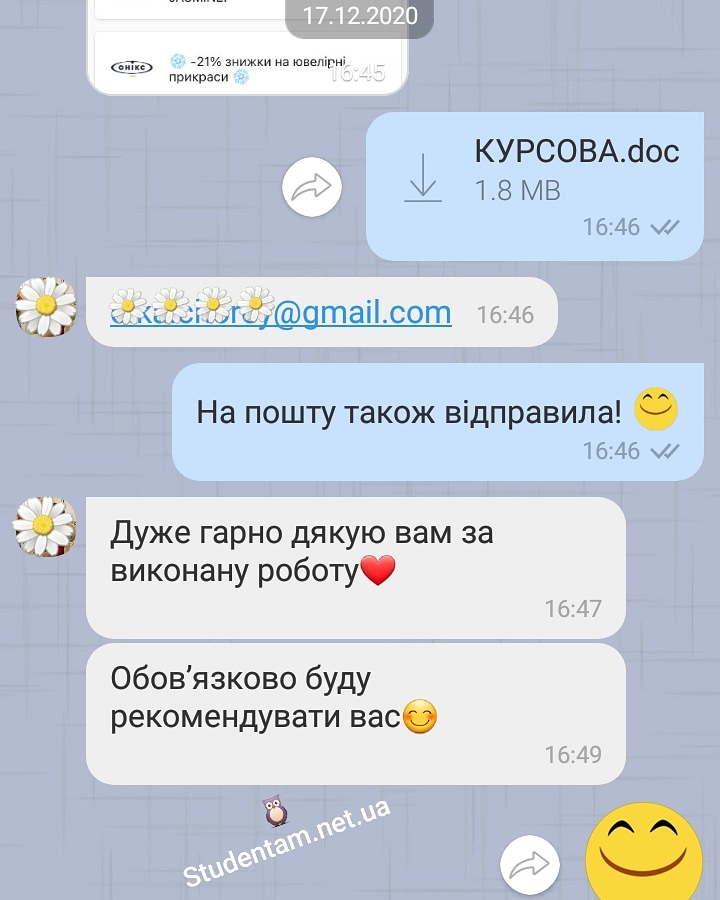Tap the forward arrow next to smiley sticker

[x=529, y=865]
